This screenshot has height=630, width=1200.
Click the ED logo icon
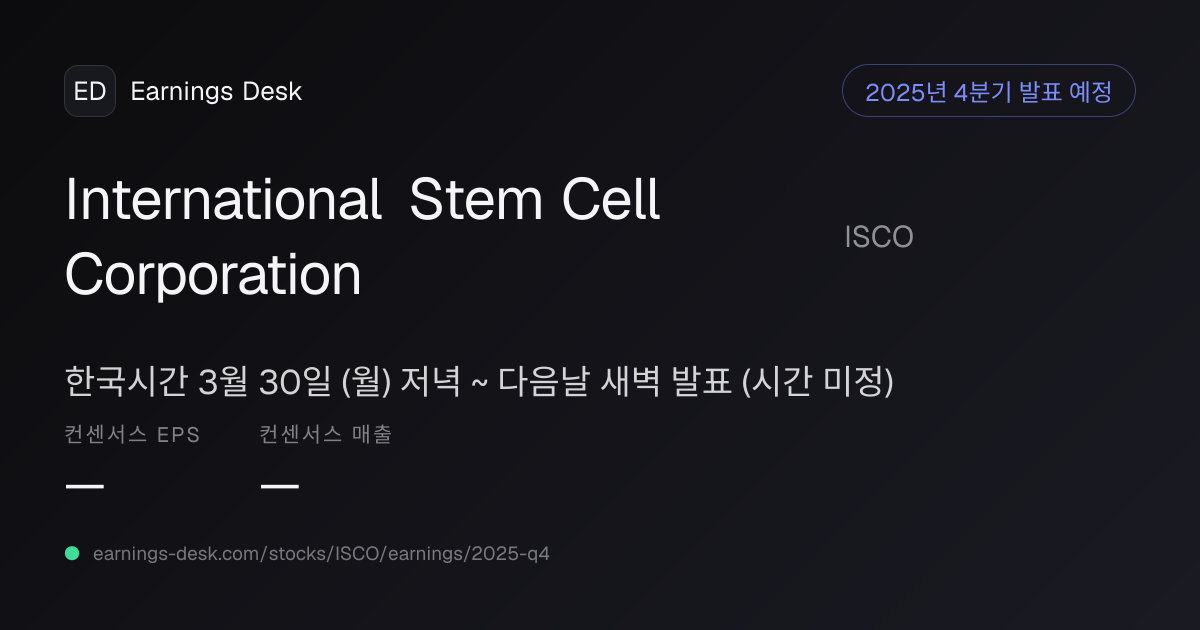pos(90,91)
